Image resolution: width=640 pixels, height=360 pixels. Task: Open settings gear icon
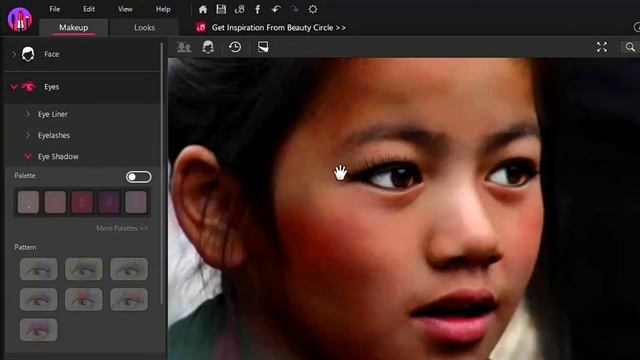point(313,9)
